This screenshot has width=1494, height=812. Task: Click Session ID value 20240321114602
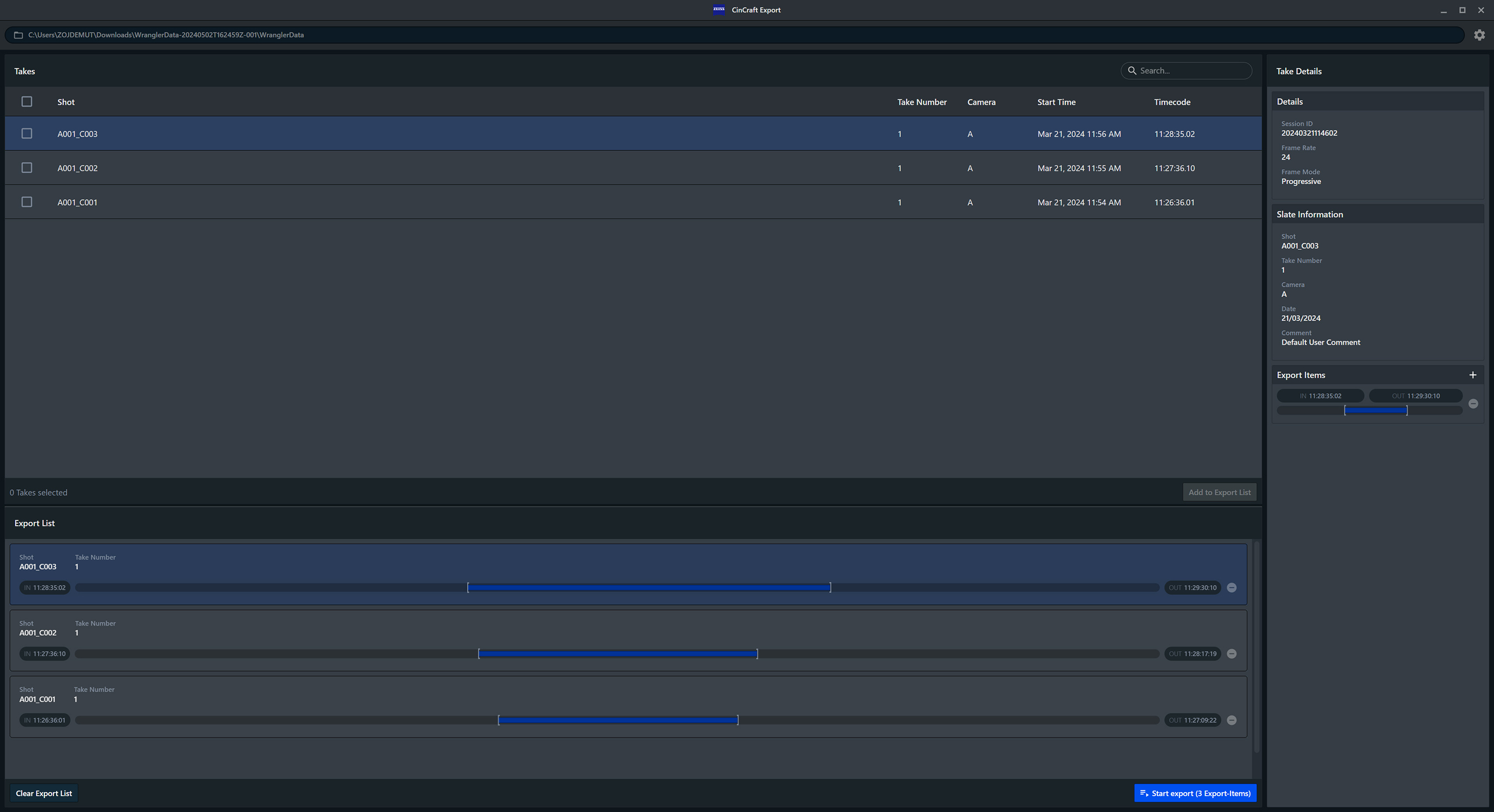click(x=1309, y=133)
